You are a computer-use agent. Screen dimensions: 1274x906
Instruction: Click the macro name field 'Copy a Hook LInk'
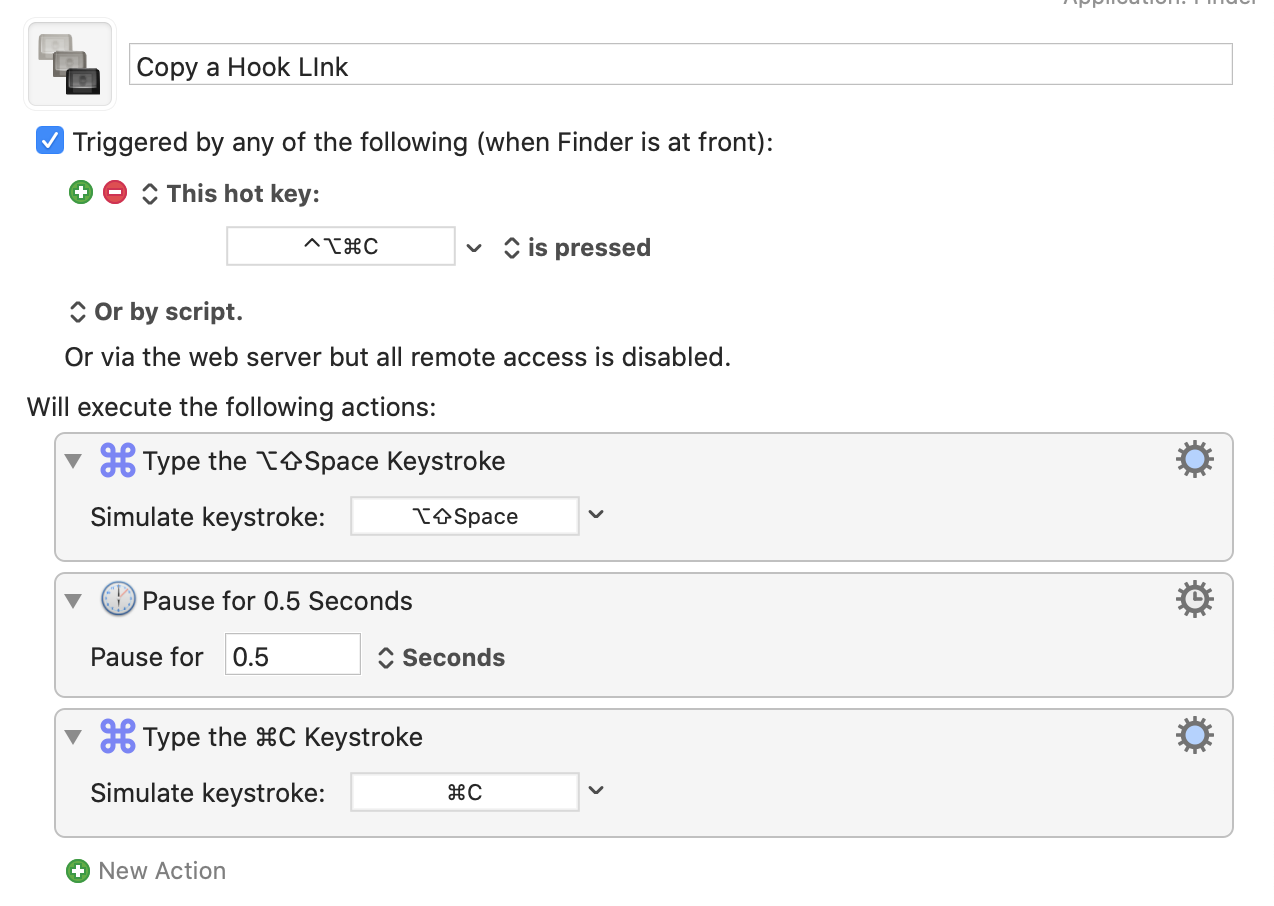click(680, 66)
